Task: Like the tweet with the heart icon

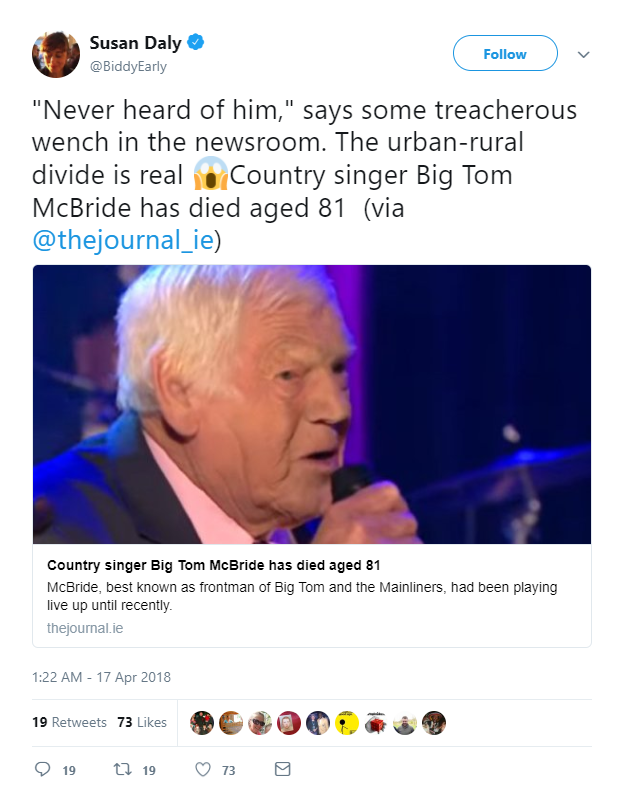Action: pyautogui.click(x=203, y=770)
